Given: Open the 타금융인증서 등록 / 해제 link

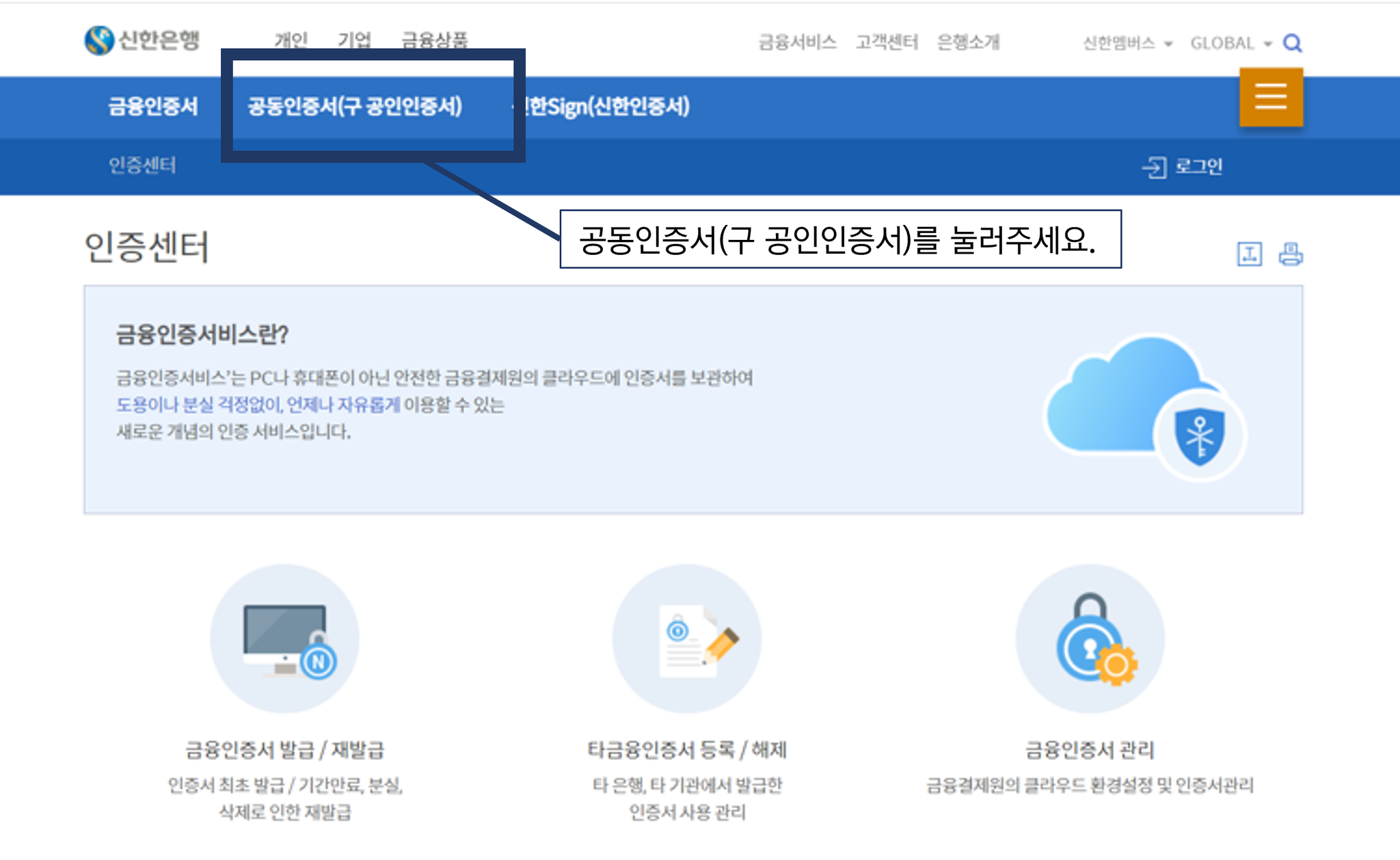Looking at the screenshot, I should click(x=687, y=750).
